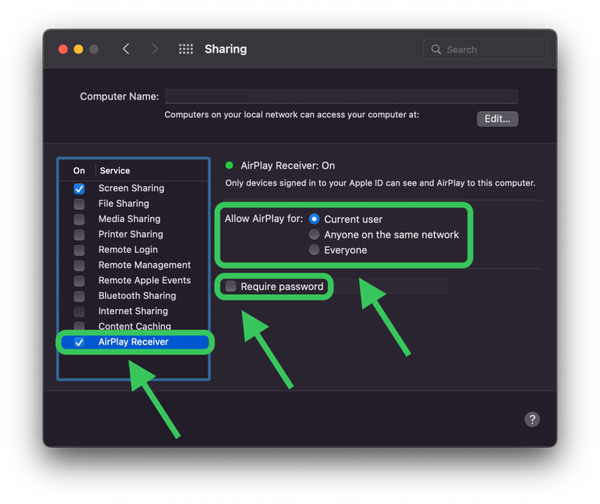Enable the File Sharing checkbox

[79, 204]
